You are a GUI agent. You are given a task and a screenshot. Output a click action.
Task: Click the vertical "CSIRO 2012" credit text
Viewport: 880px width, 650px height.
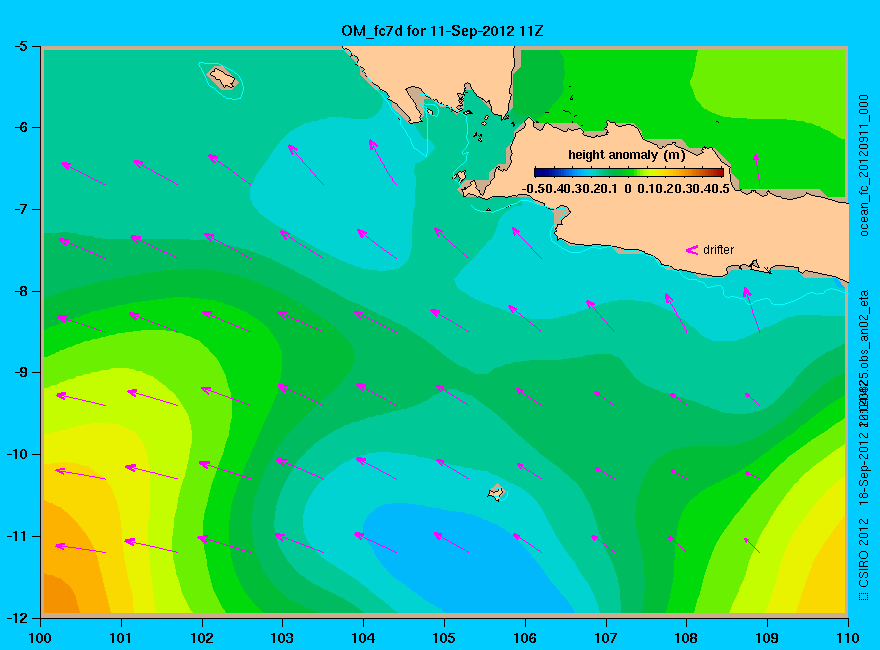point(864,553)
